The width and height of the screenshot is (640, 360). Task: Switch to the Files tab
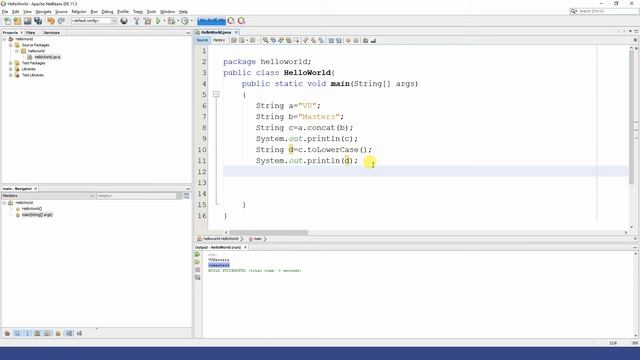click(31, 33)
